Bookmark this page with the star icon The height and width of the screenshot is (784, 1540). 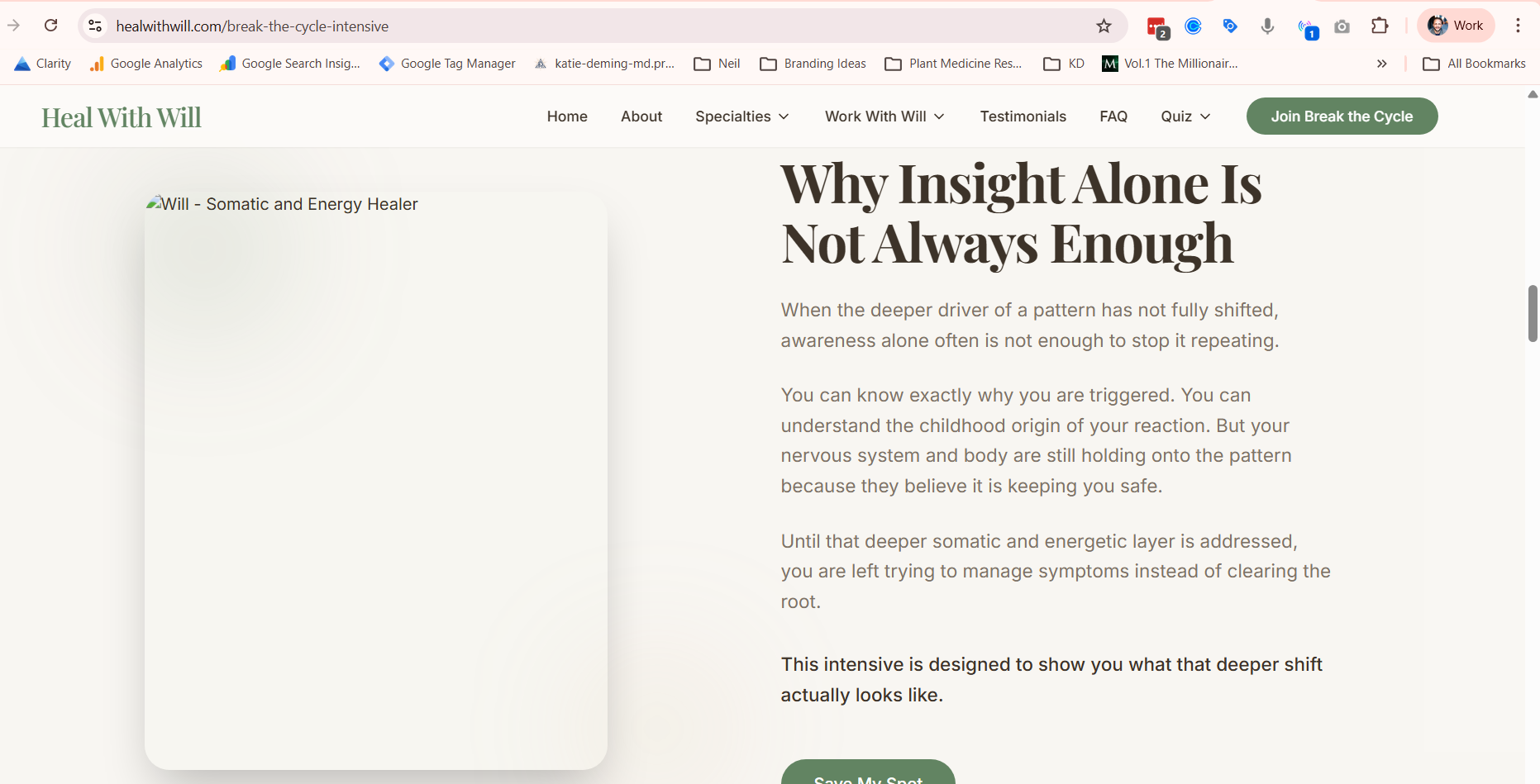[1104, 26]
